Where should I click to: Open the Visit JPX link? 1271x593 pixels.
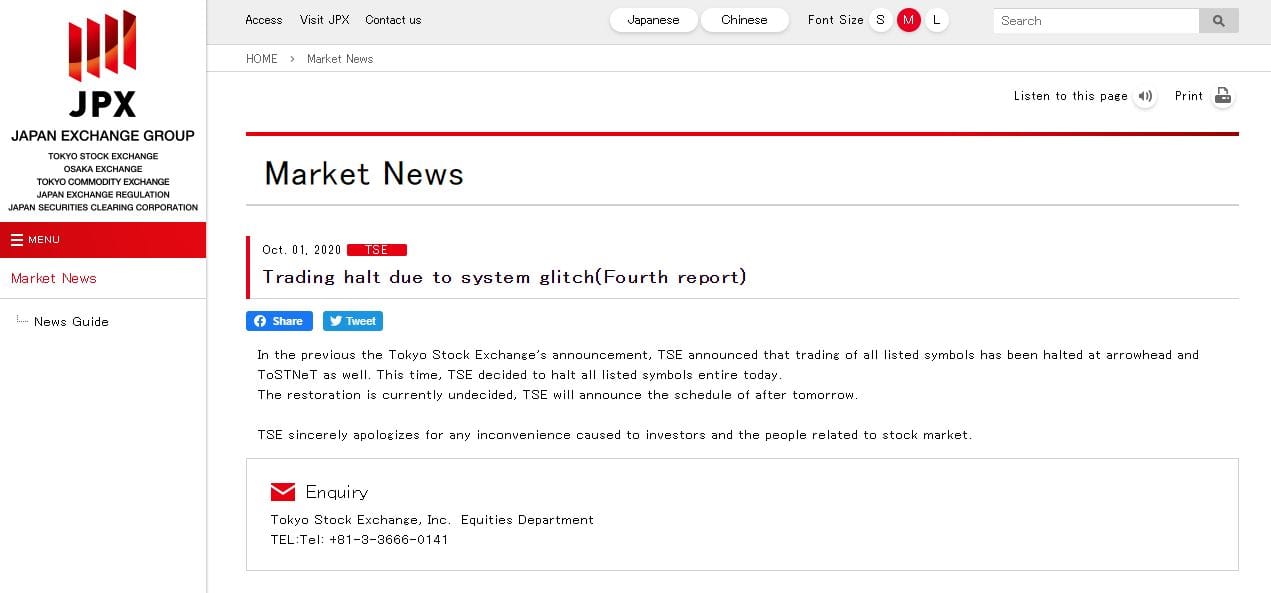pos(324,20)
